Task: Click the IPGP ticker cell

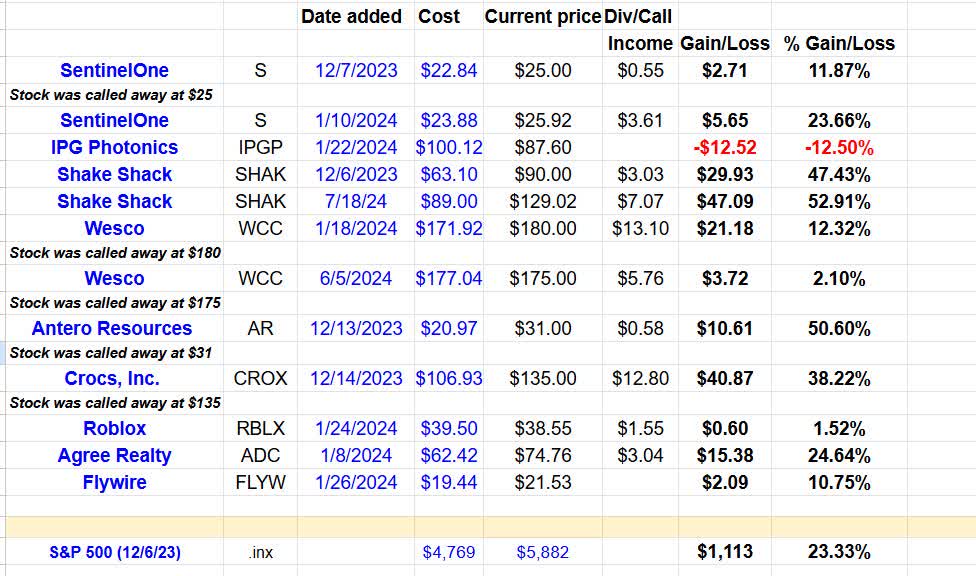Action: pyautogui.click(x=260, y=147)
